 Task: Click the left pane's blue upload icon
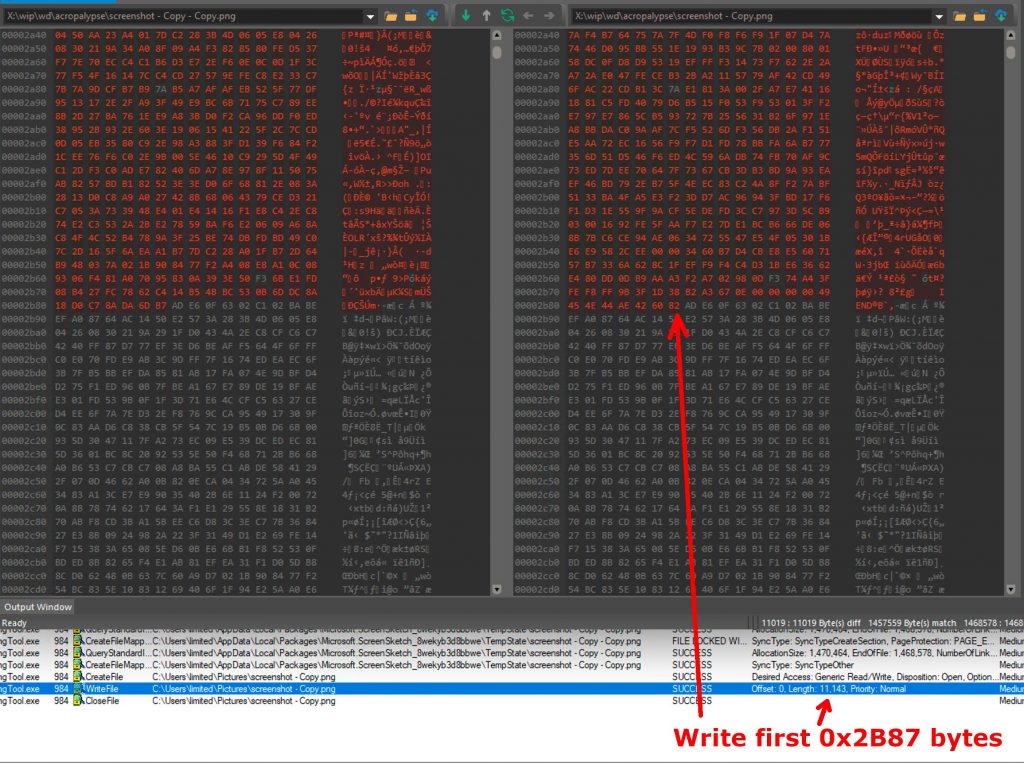[432, 16]
